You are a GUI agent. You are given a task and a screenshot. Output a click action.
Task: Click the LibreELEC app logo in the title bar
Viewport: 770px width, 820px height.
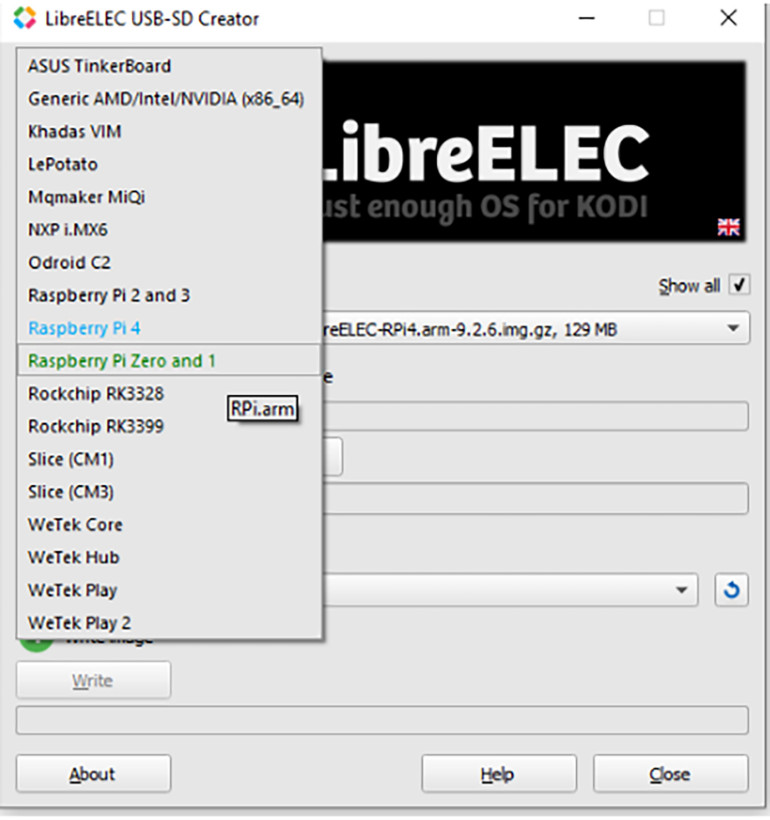[x=25, y=18]
